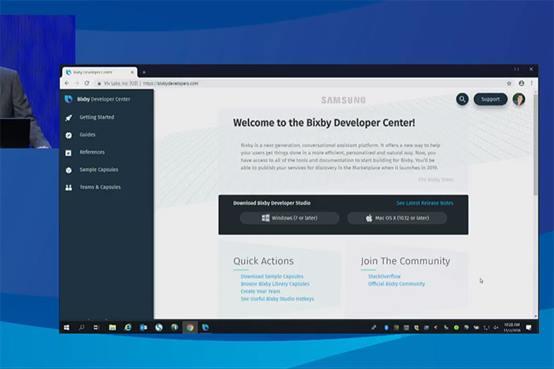This screenshot has height=369, width=554.
Task: Bookmark page with the star icon
Action: pos(509,83)
